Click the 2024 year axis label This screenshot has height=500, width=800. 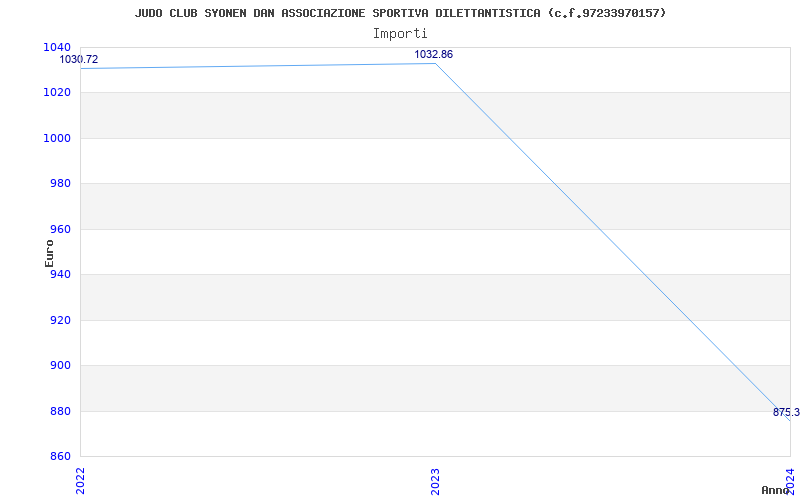click(790, 480)
